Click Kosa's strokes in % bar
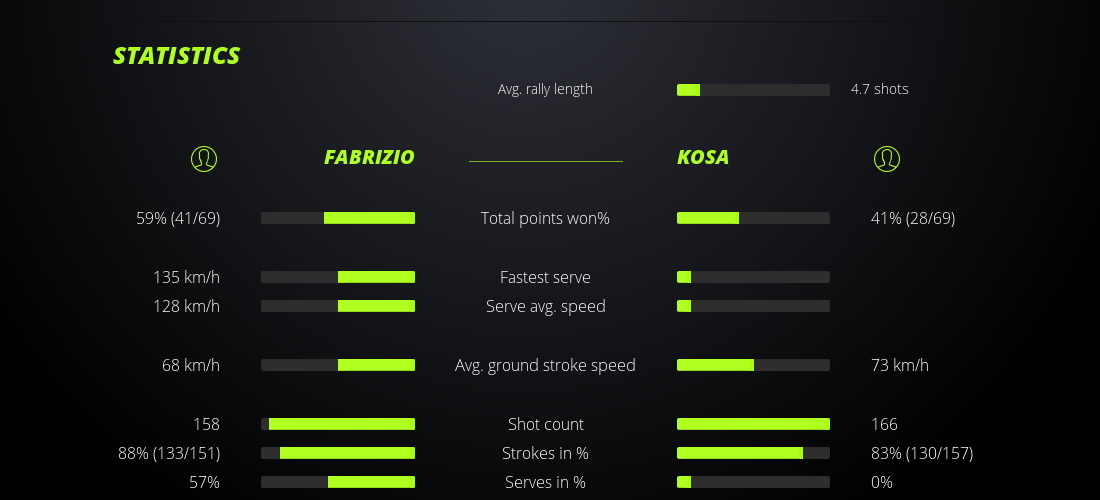 (753, 453)
